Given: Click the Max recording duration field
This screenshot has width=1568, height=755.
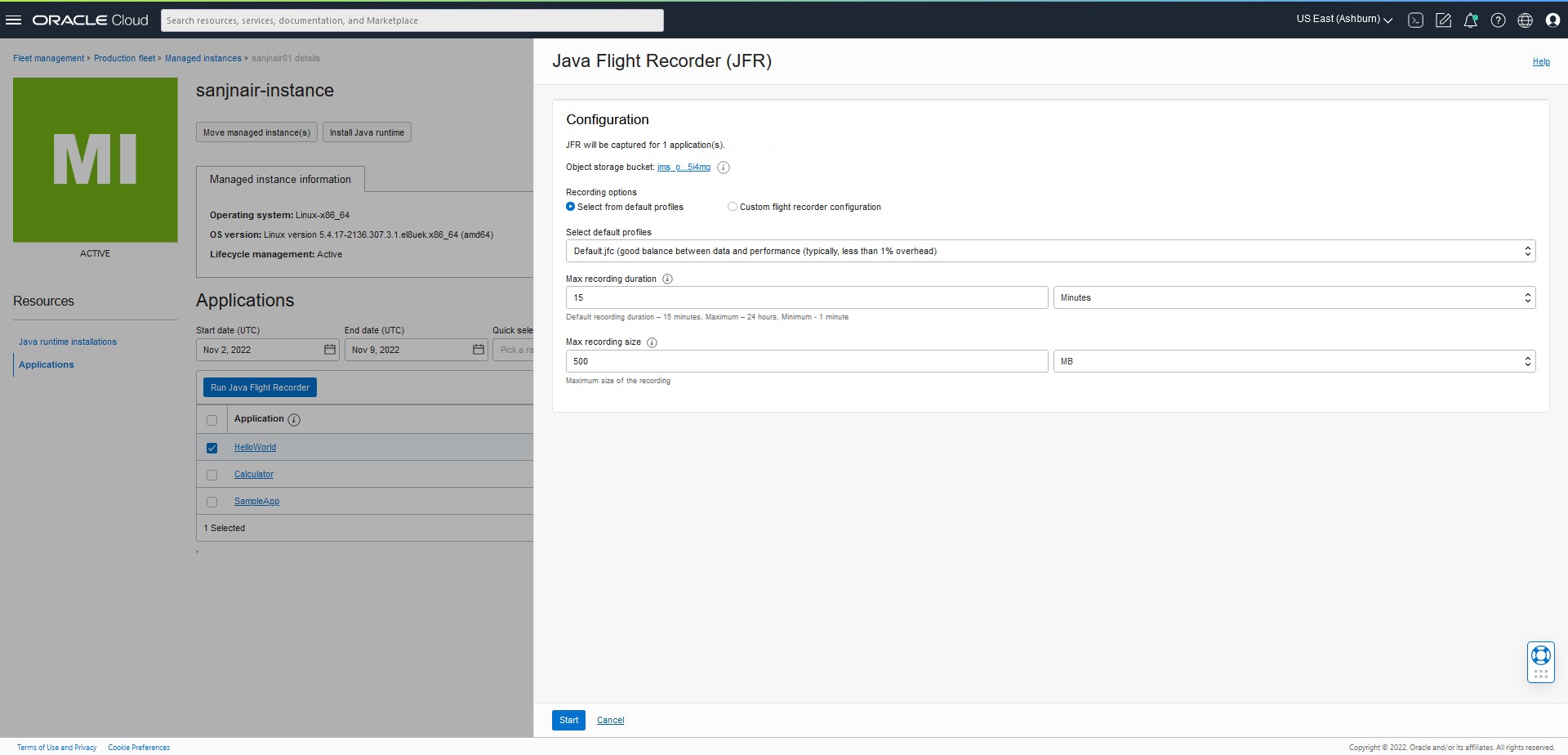Looking at the screenshot, I should coord(806,297).
